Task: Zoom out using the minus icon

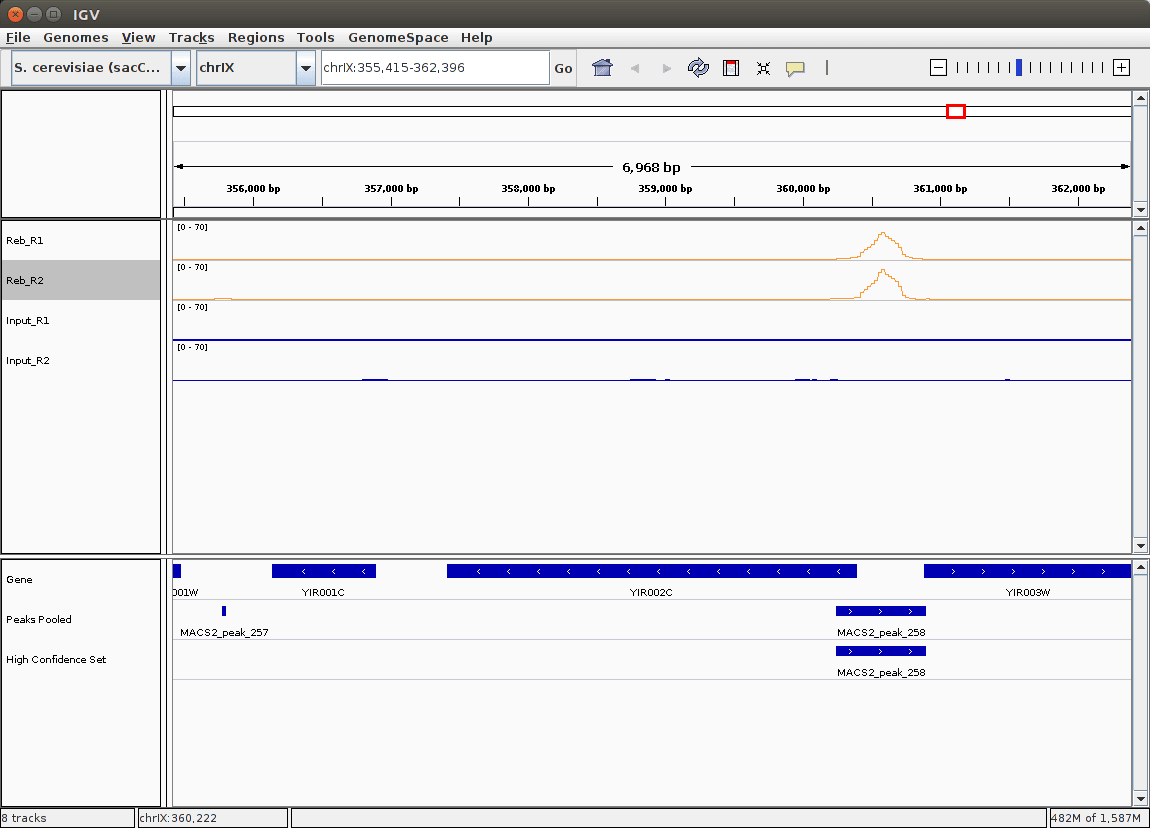Action: [938, 67]
